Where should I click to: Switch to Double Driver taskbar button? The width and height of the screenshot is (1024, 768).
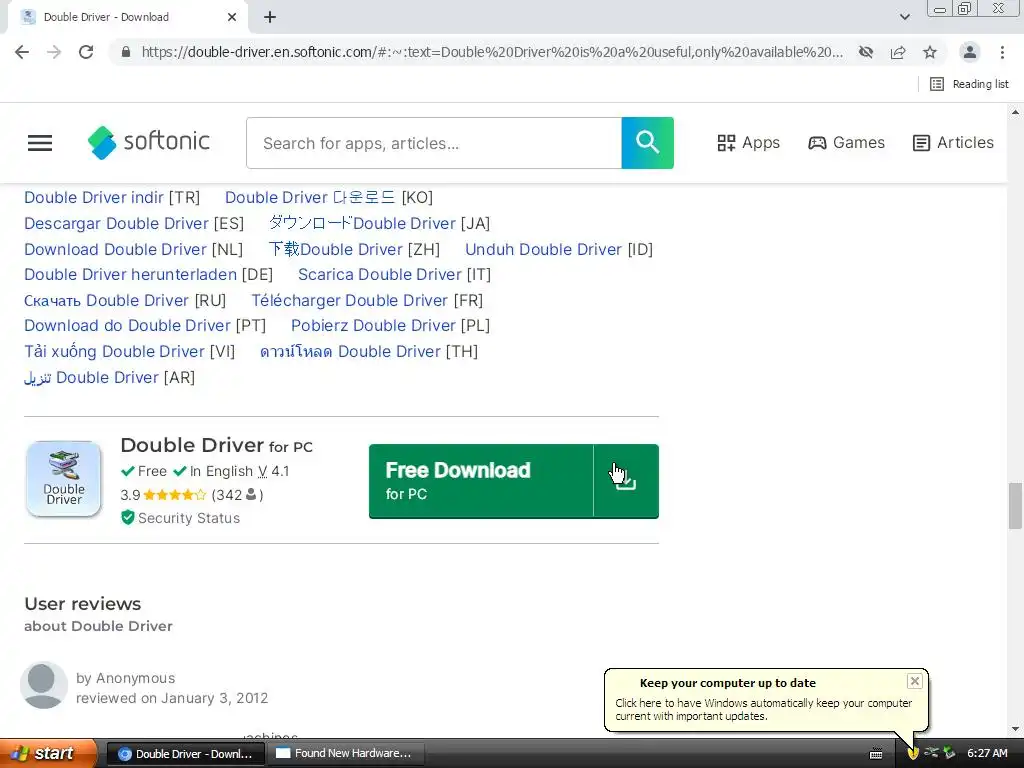tap(185, 754)
